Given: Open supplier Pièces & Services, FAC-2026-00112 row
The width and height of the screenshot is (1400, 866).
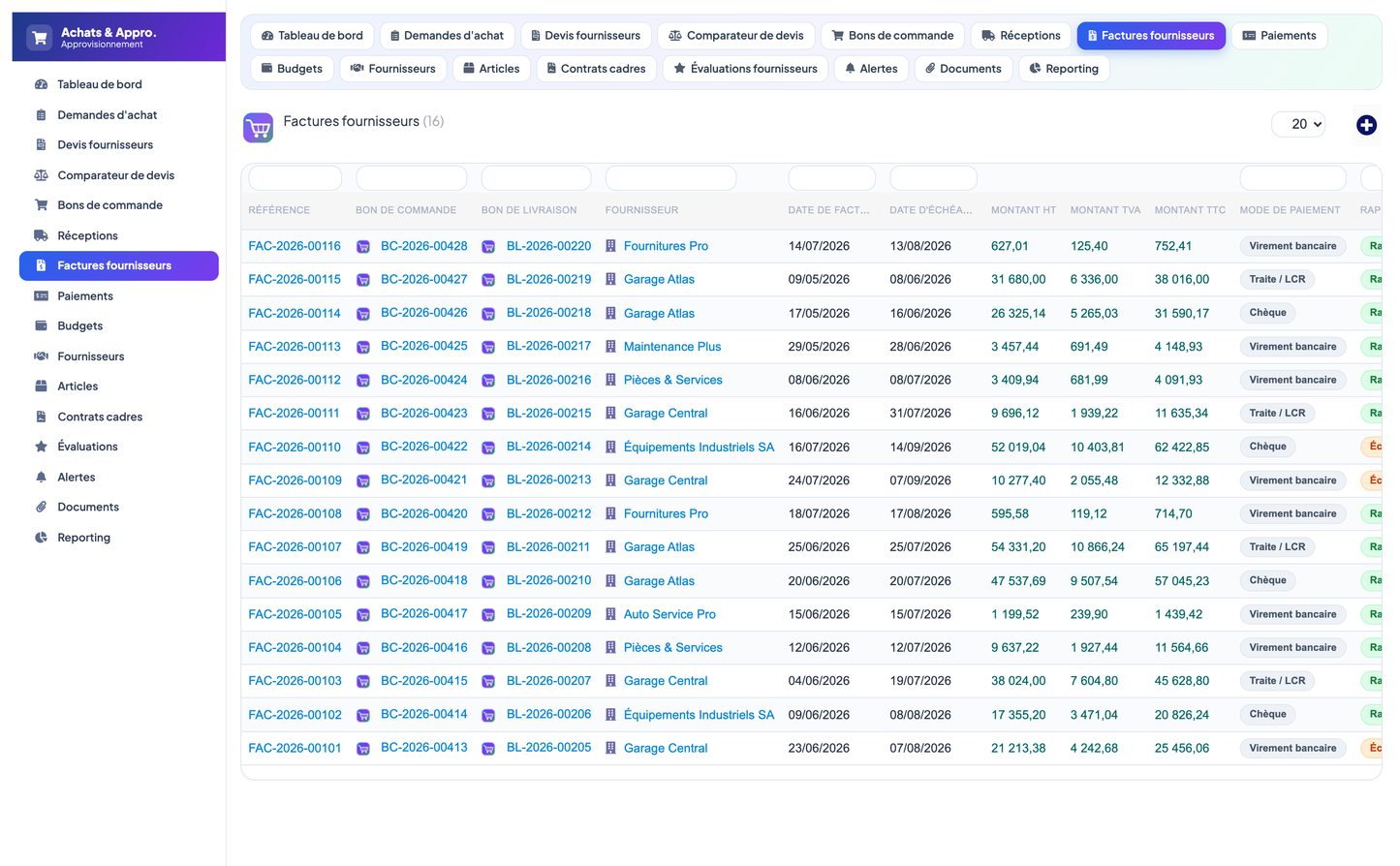Looking at the screenshot, I should click(672, 380).
